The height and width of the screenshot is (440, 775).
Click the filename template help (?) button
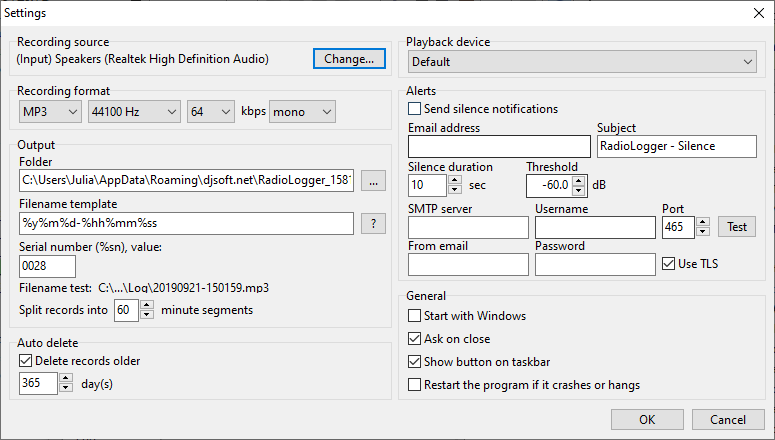tap(372, 223)
